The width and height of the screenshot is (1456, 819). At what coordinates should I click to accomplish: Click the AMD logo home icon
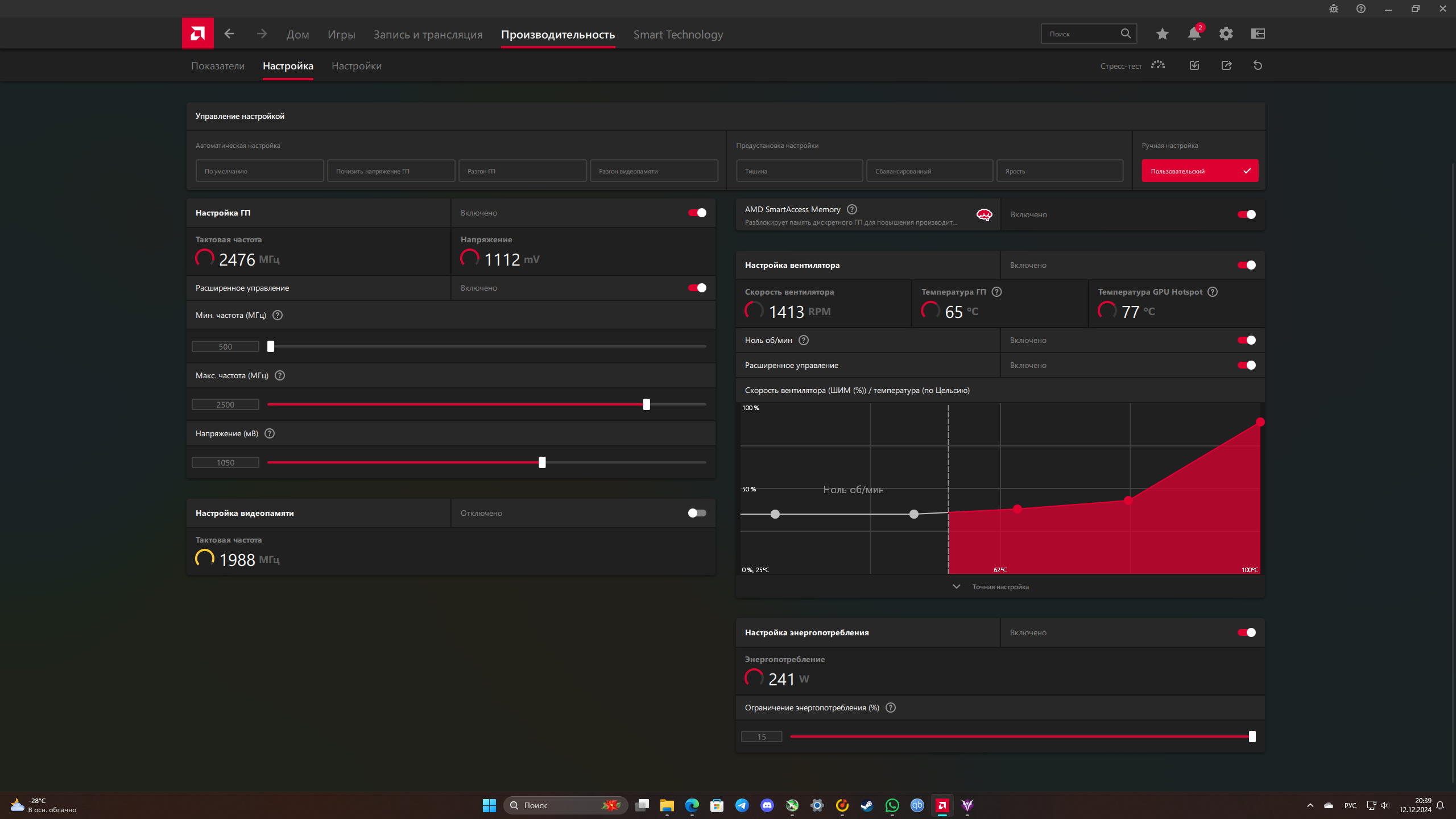tap(197, 34)
